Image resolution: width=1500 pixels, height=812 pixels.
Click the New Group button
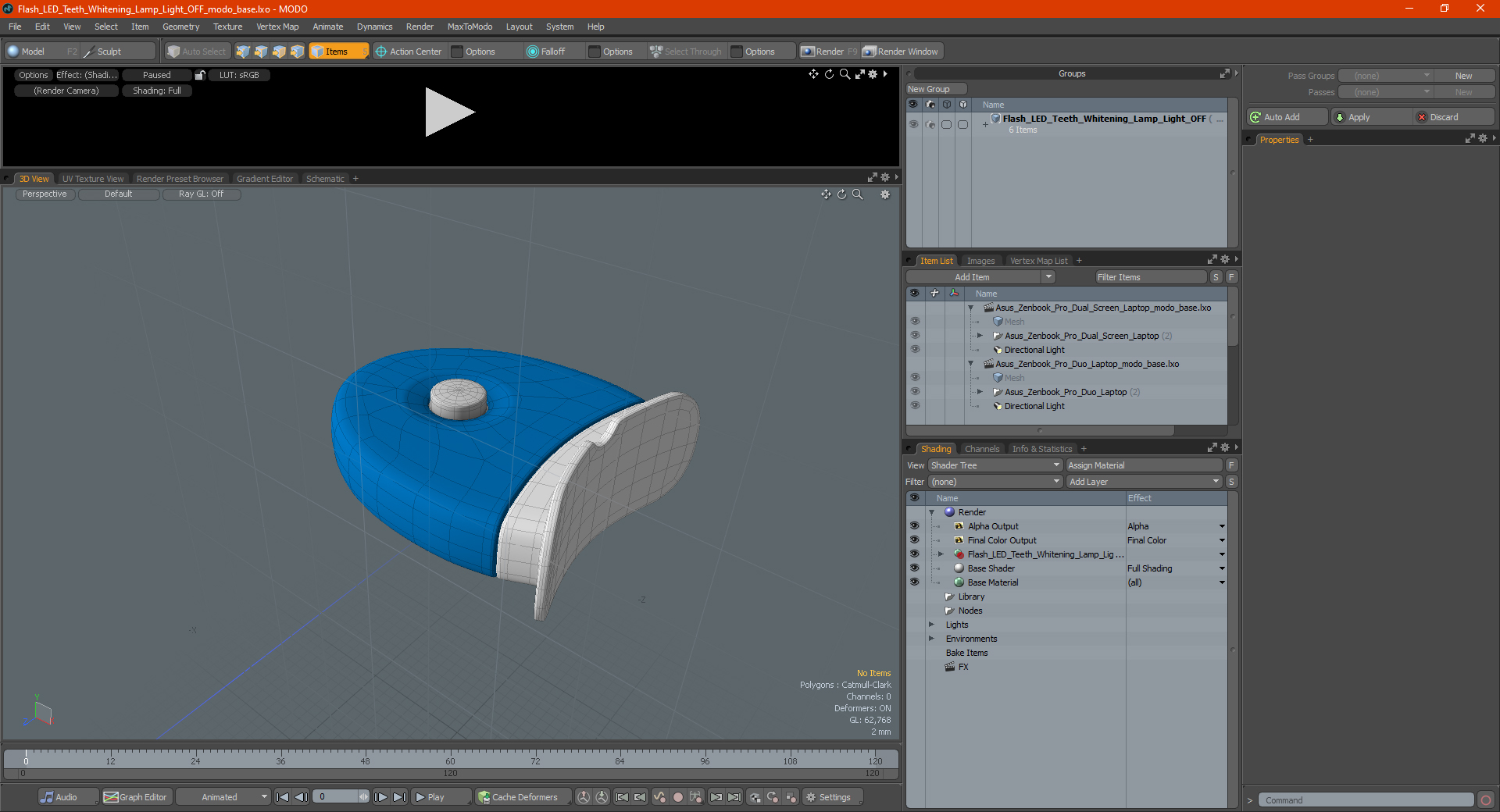pyautogui.click(x=936, y=89)
